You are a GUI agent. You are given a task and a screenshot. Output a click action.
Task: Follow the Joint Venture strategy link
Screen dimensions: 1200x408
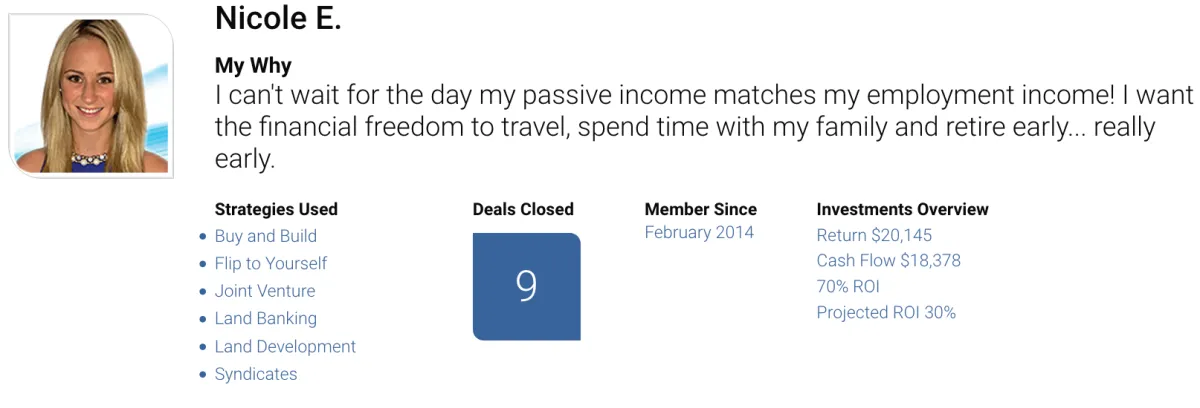tap(265, 291)
